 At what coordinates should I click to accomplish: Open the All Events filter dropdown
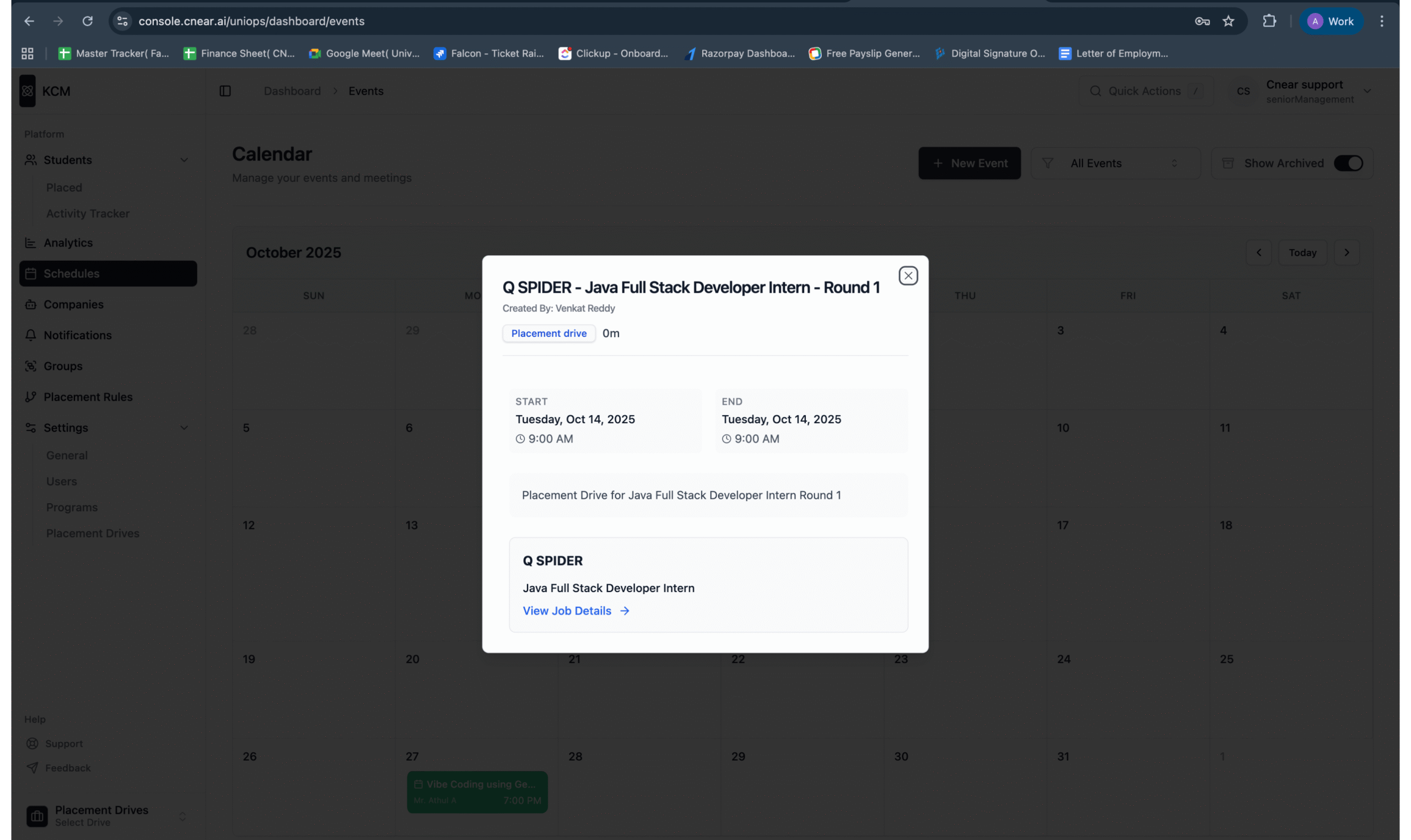click(1114, 163)
